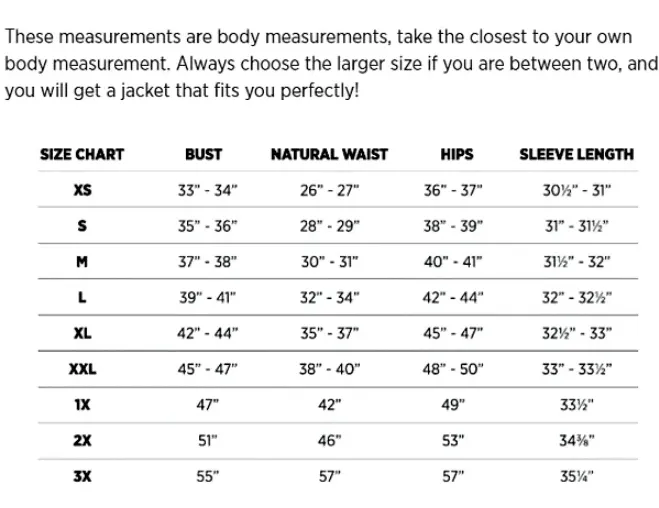Click the XS size row label

click(82, 189)
